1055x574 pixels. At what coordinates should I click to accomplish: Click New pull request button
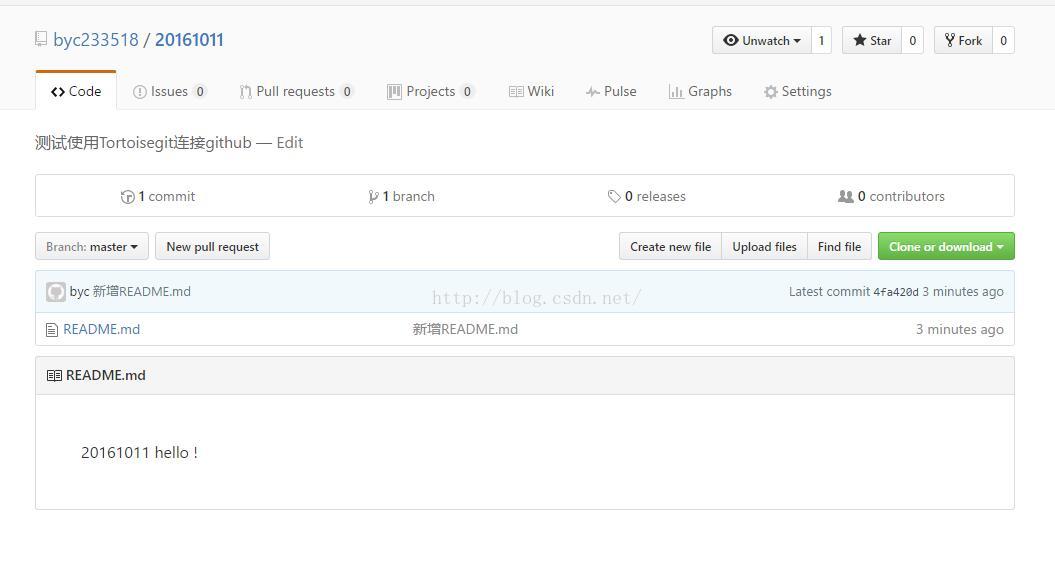click(x=213, y=246)
